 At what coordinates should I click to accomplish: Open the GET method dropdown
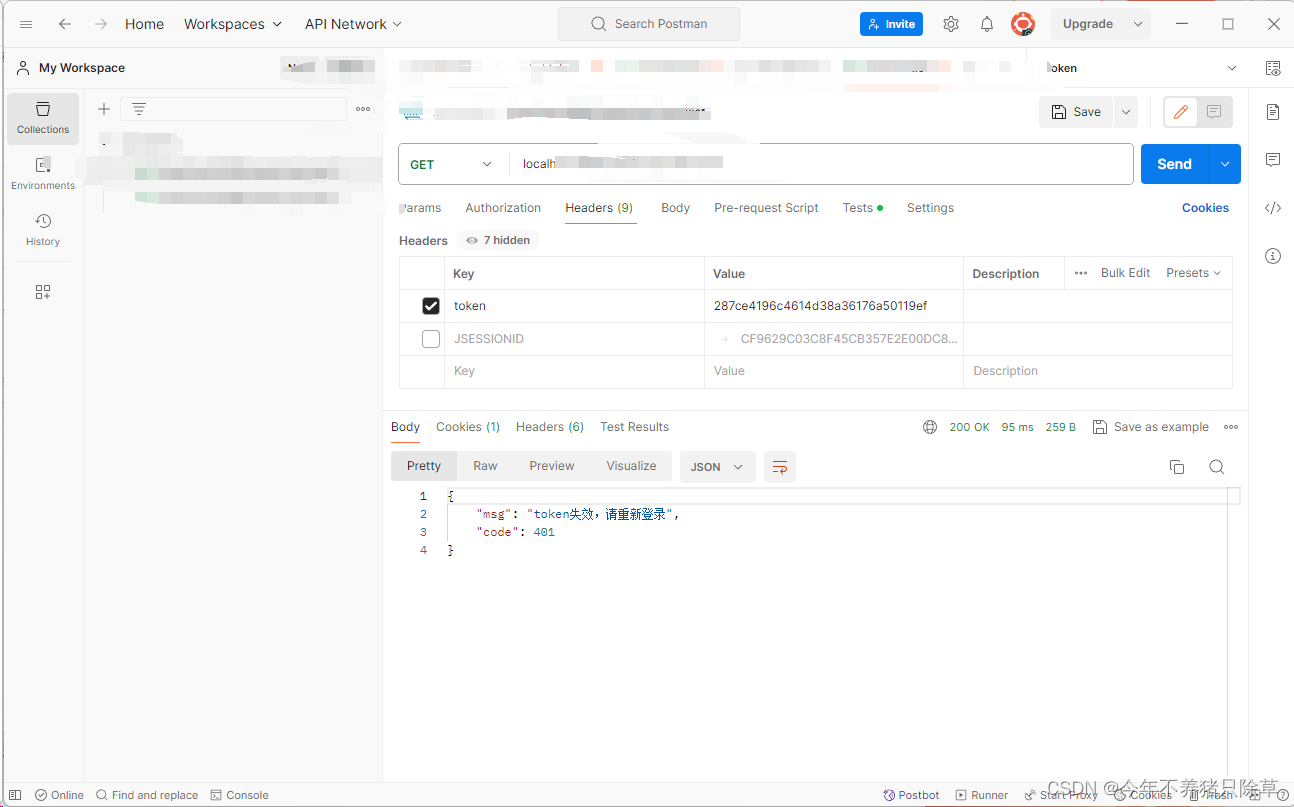[452, 164]
